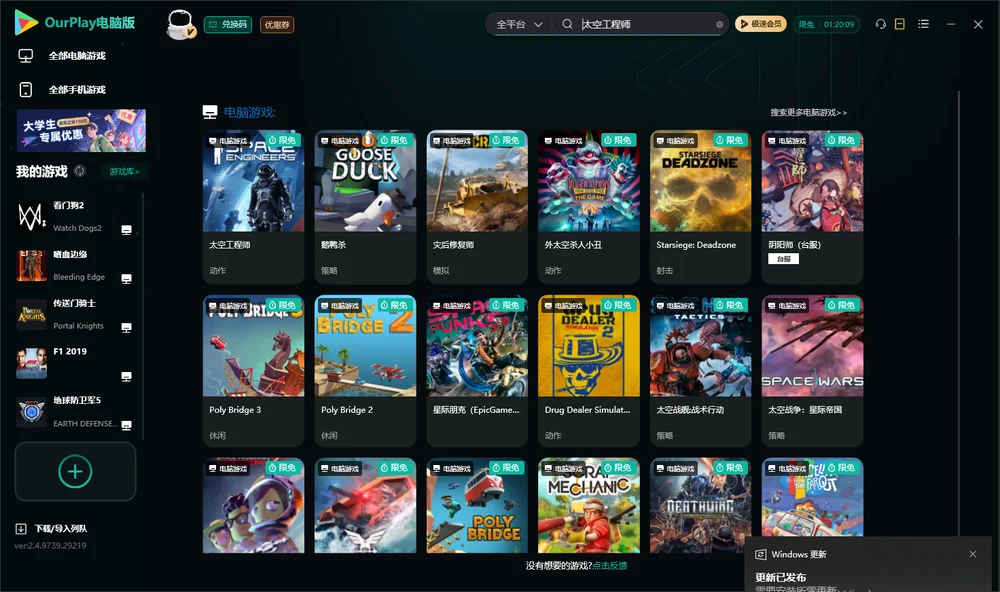Click the F1 2019 game icon
The height and width of the screenshot is (592, 1000).
coord(31,363)
